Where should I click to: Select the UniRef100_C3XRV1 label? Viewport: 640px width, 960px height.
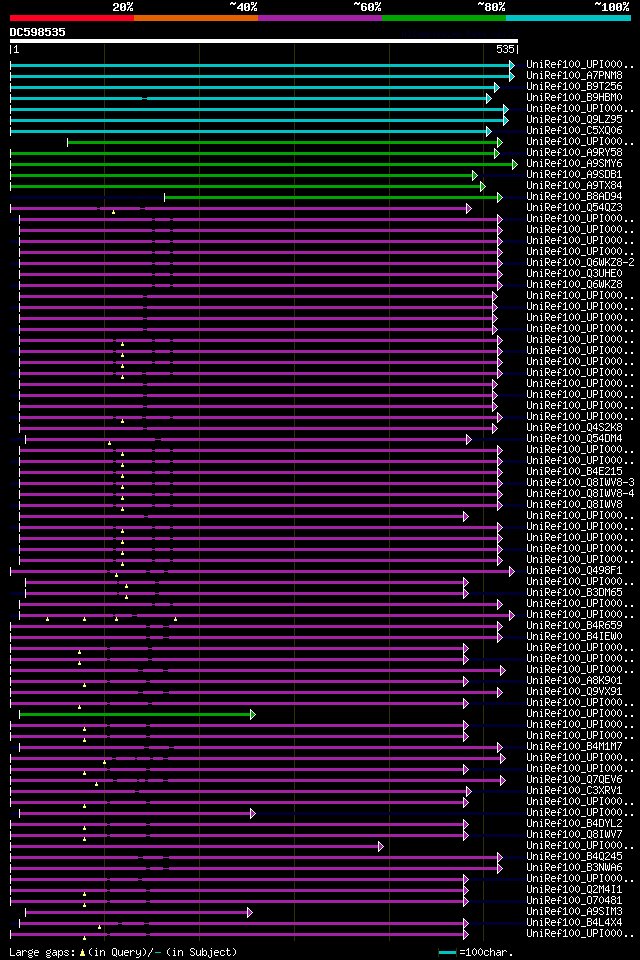574,790
